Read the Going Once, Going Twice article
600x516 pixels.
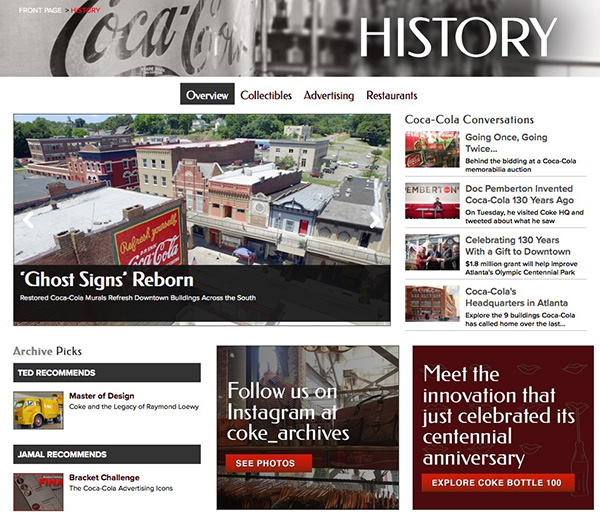[x=506, y=143]
